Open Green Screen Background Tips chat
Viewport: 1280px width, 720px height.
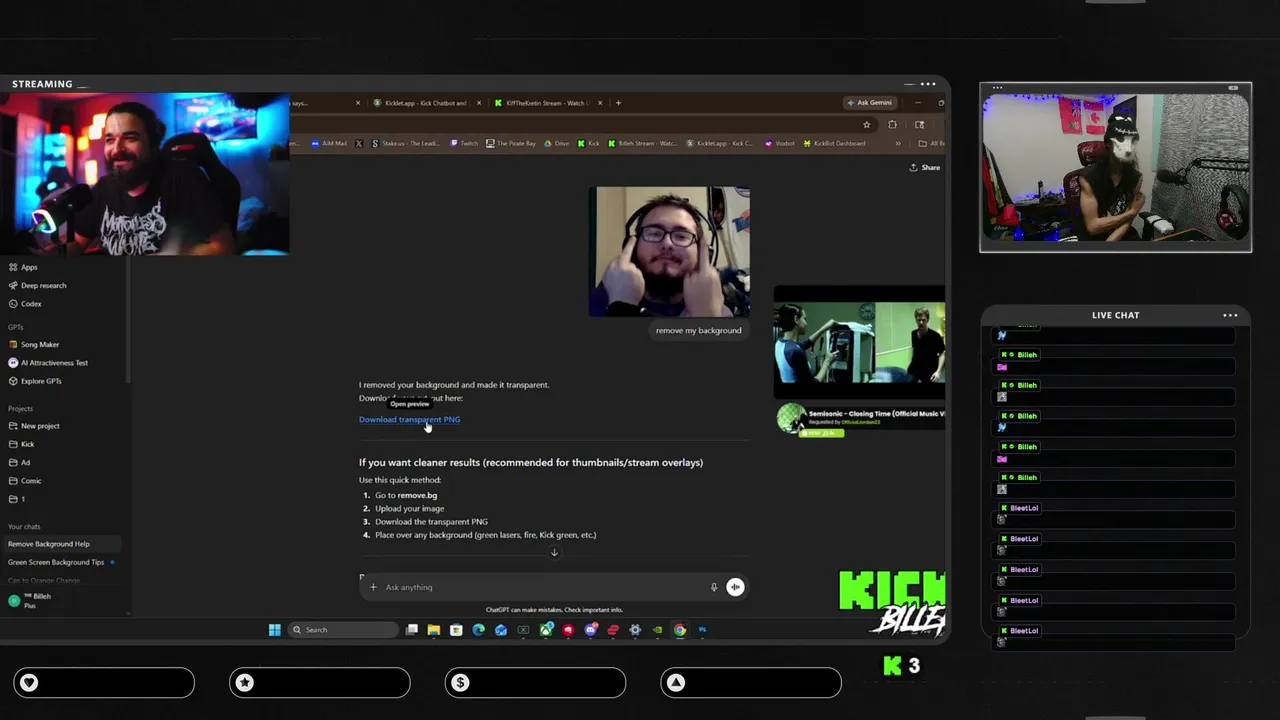[60, 562]
